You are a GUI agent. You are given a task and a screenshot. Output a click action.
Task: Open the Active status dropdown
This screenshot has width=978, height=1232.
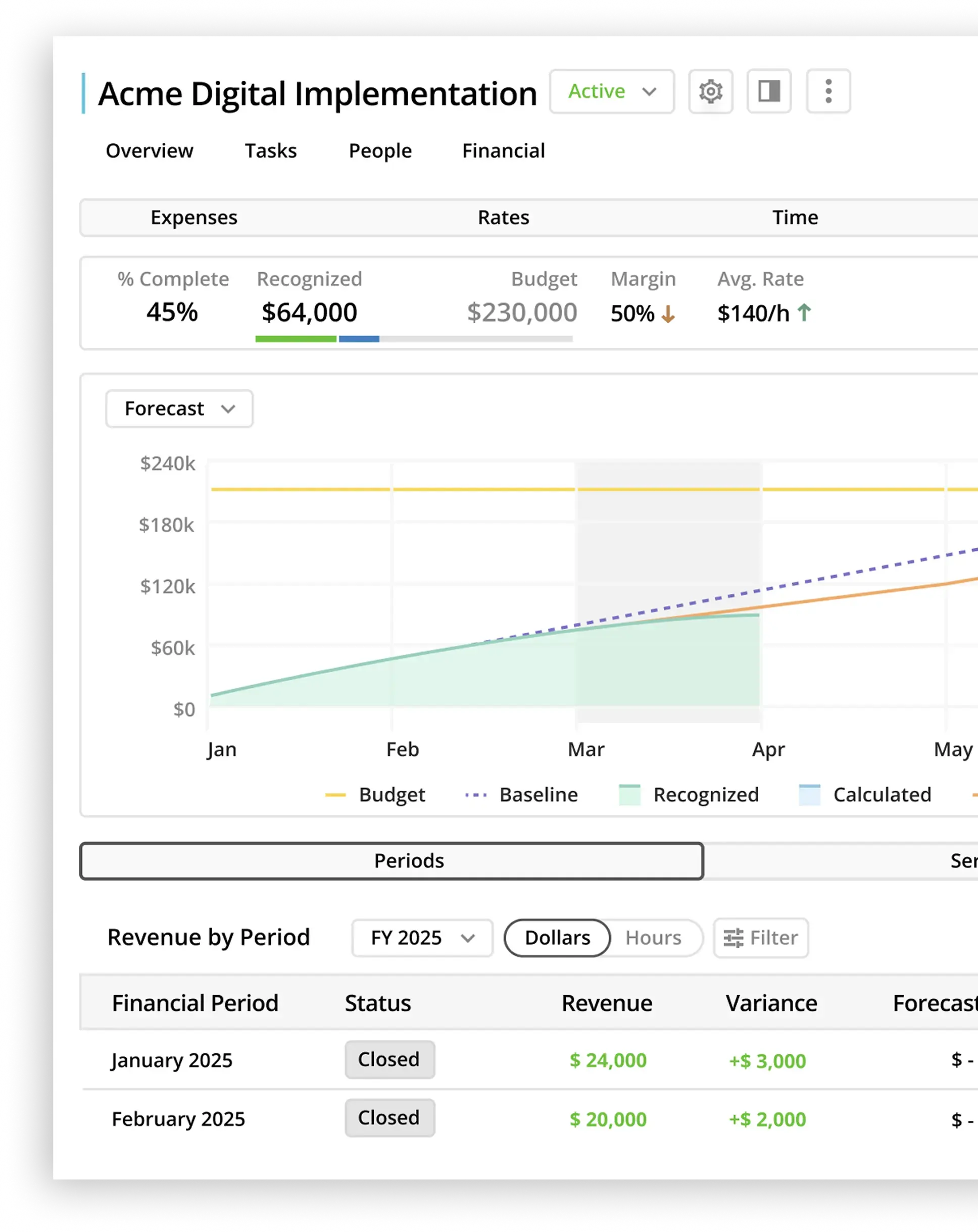click(x=611, y=91)
